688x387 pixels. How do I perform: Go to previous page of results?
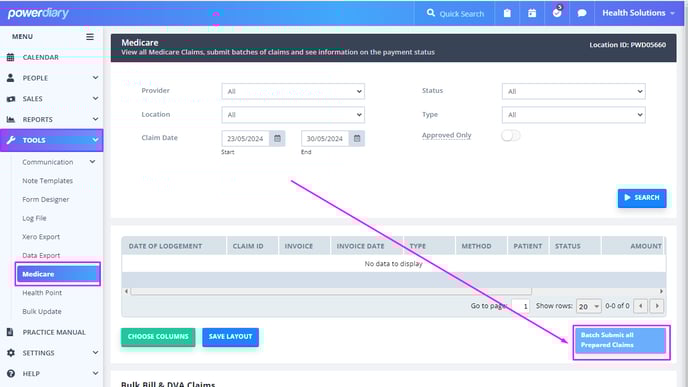point(641,306)
